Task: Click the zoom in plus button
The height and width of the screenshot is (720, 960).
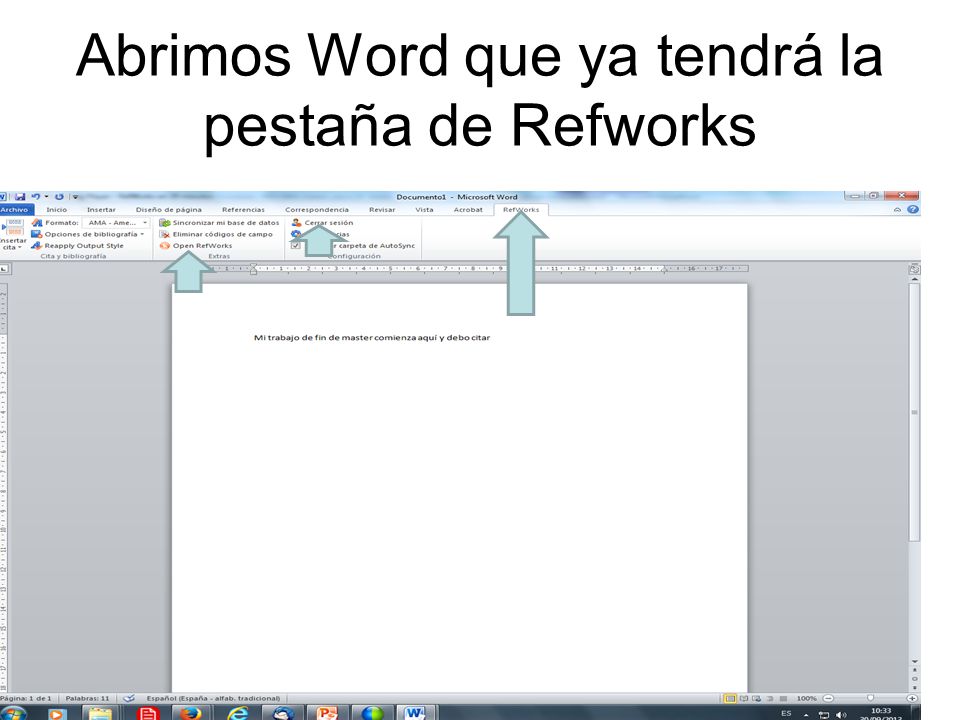Action: pyautogui.click(x=912, y=698)
